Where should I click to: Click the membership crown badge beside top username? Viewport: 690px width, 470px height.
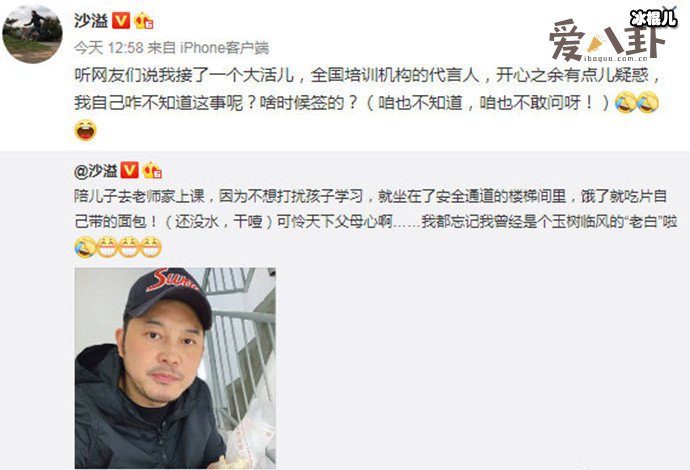coord(143,21)
